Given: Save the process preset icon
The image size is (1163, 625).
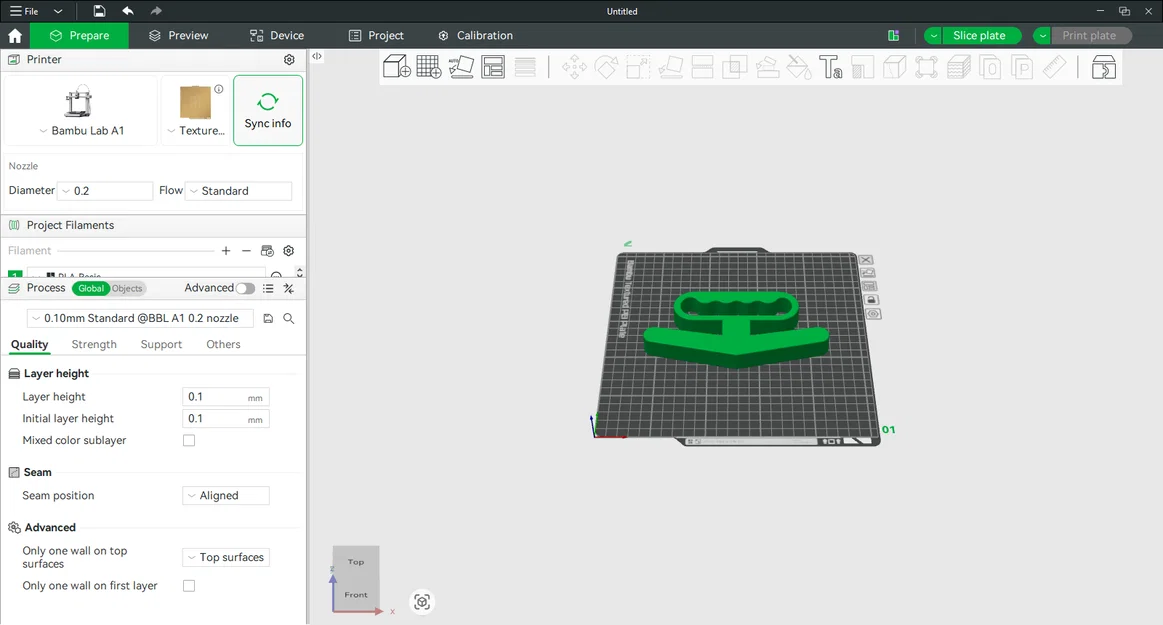Looking at the screenshot, I should point(268,318).
